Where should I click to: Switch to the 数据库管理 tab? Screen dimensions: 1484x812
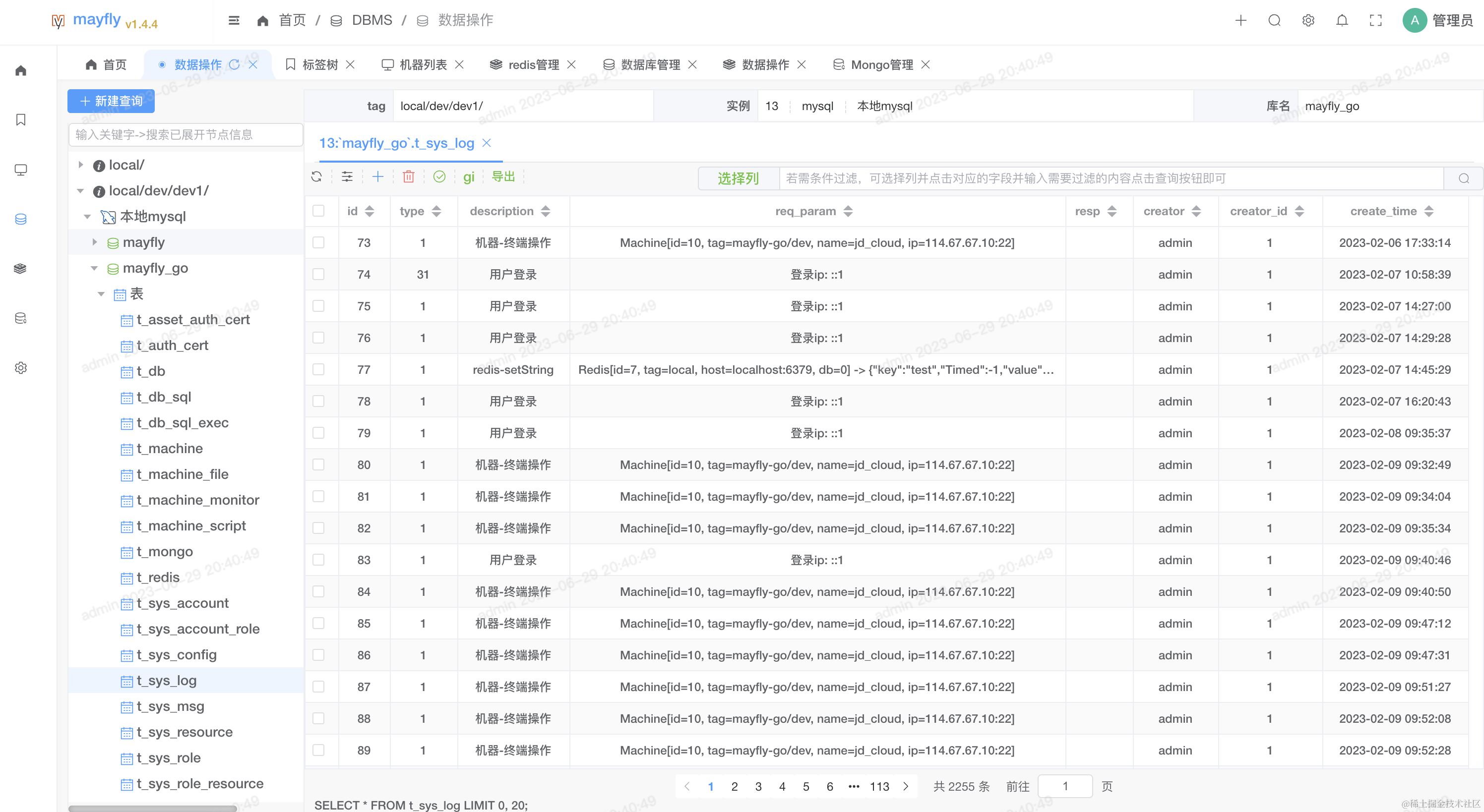click(650, 64)
